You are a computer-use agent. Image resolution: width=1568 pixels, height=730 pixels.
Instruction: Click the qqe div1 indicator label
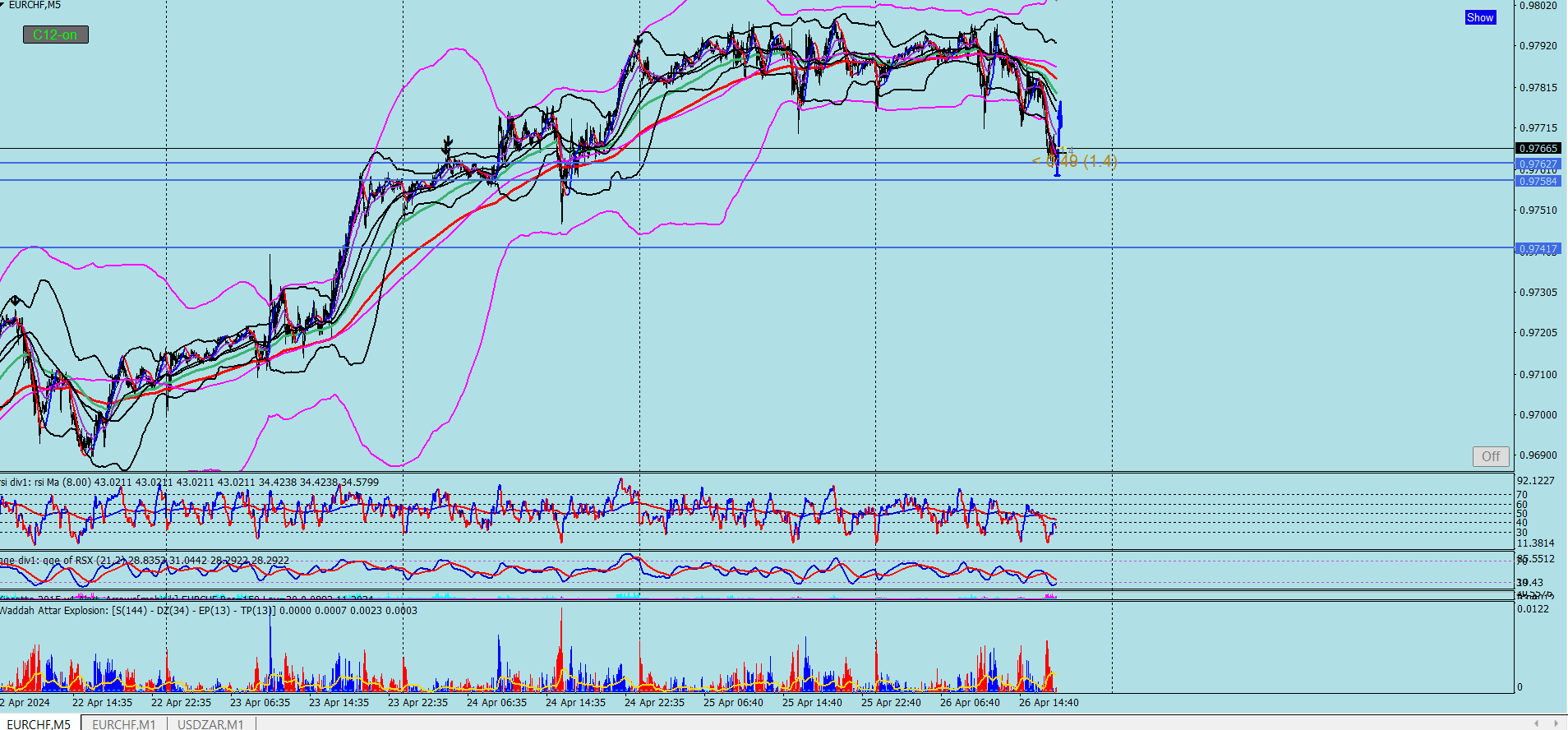[145, 561]
